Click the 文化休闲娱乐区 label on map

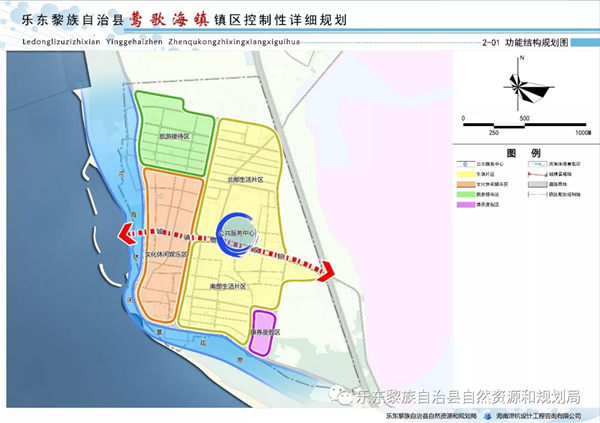coord(167,254)
